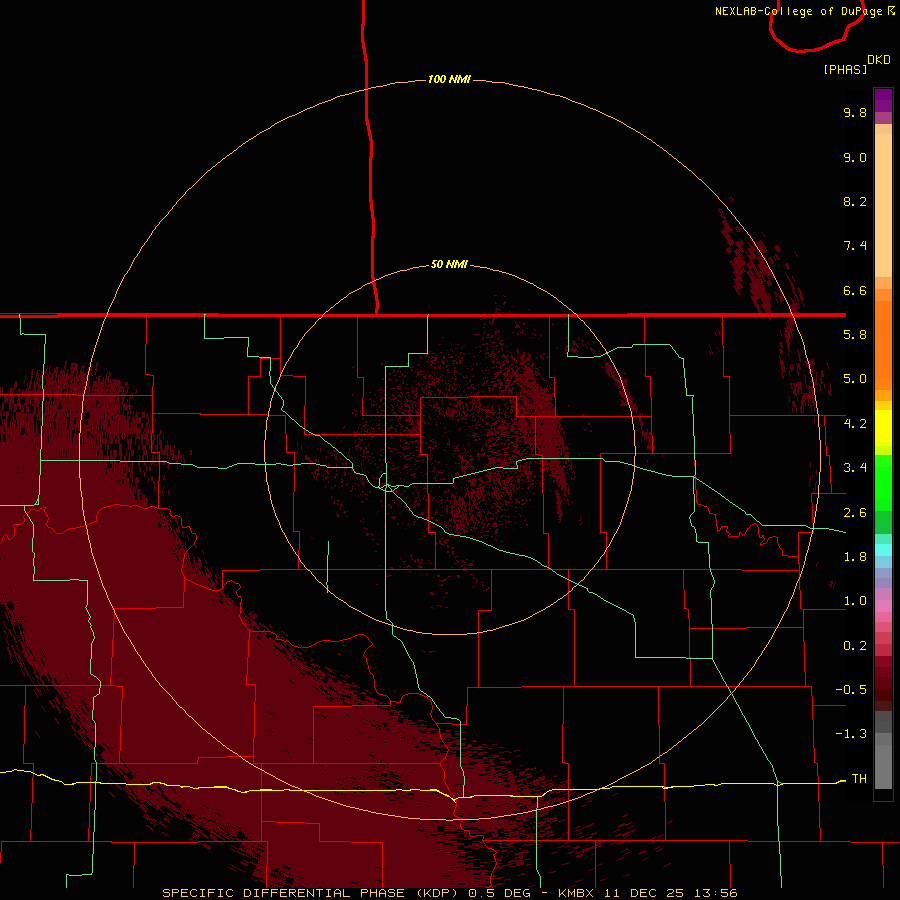Click the 1.8 legend value
This screenshot has width=900, height=900.
coord(855,557)
